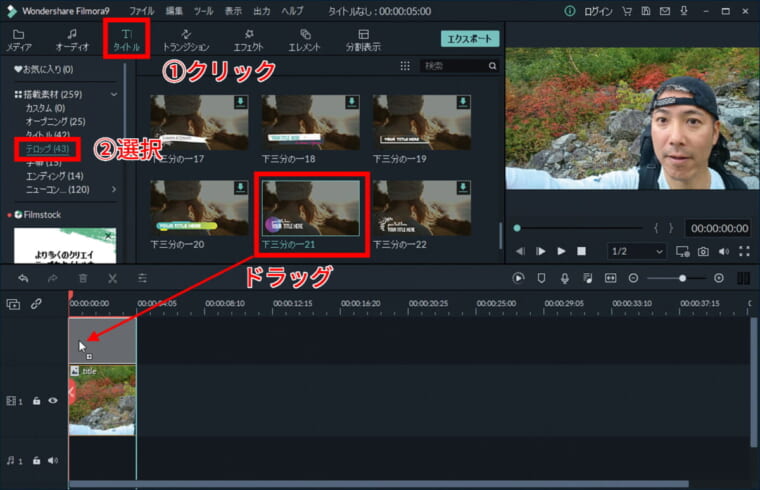Open the 編集 menu
The height and width of the screenshot is (490, 760).
pos(174,11)
